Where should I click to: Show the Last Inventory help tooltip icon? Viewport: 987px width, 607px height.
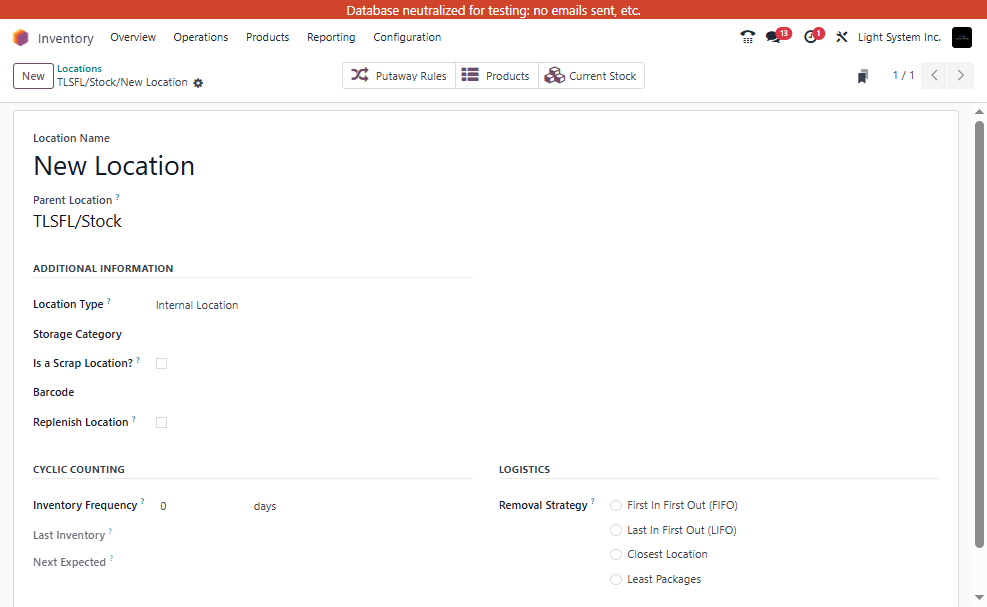point(110,531)
